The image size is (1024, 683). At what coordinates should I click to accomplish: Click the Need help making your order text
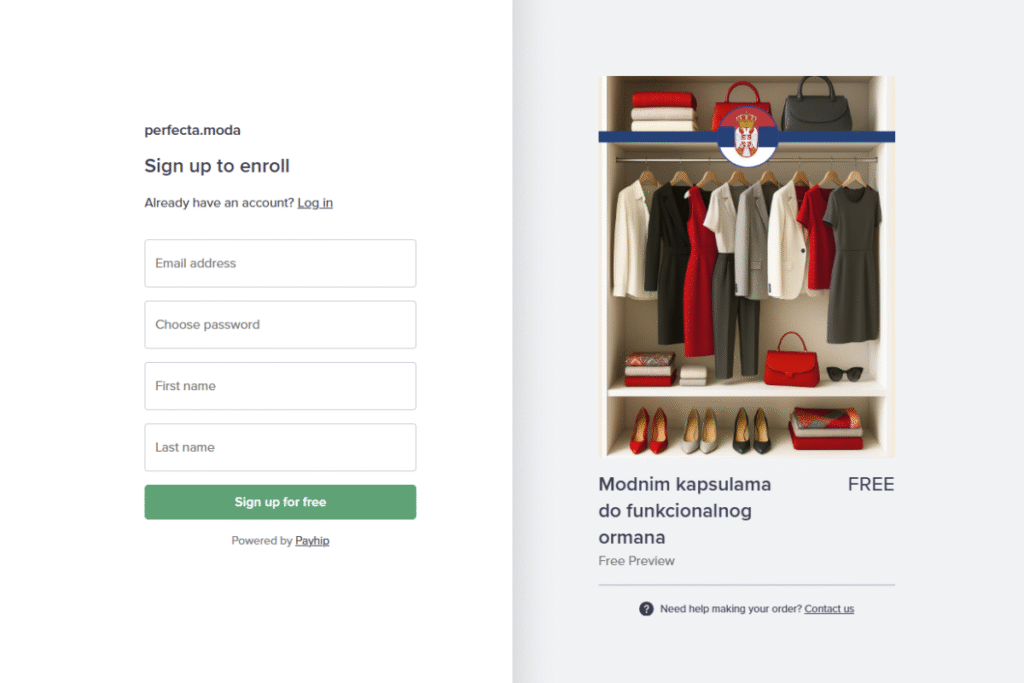(730, 609)
